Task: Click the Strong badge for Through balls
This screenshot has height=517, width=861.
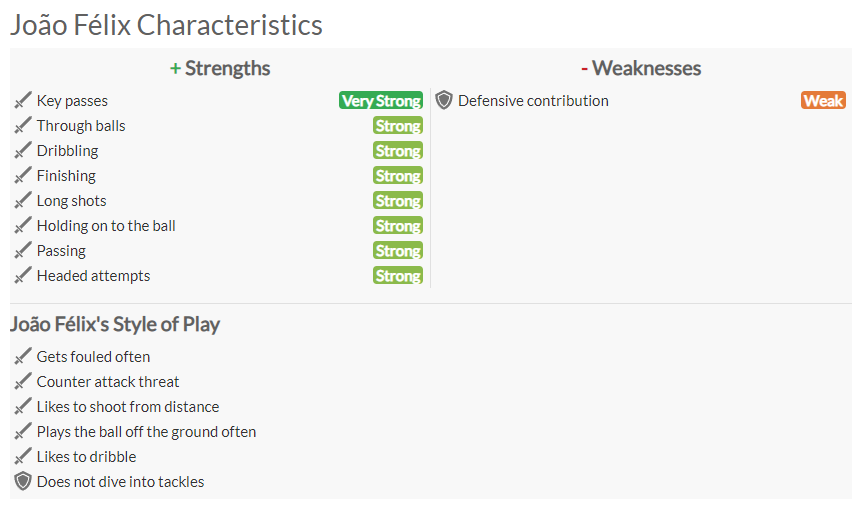Action: (x=398, y=126)
